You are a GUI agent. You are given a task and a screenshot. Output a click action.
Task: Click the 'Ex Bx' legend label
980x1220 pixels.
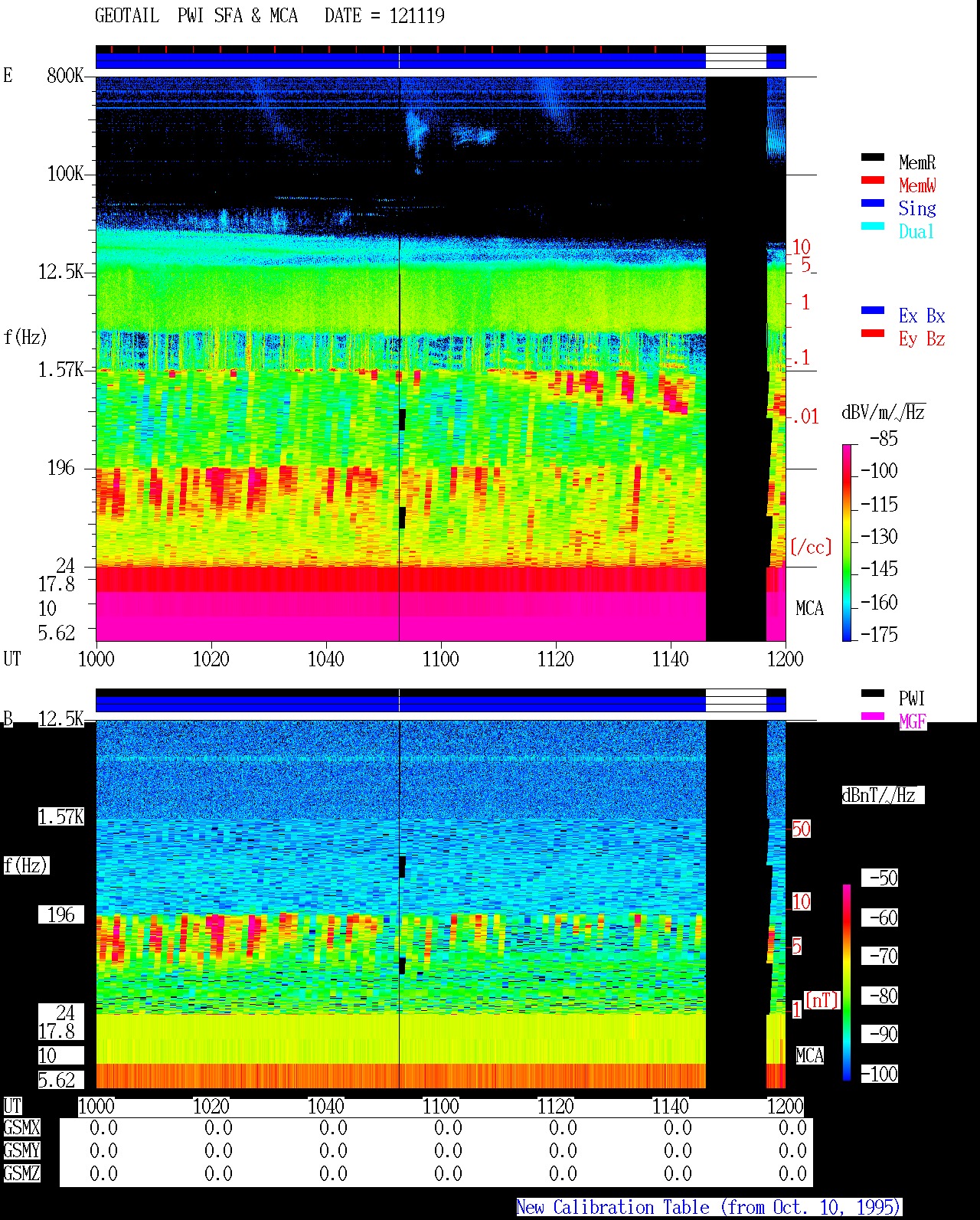point(922,316)
